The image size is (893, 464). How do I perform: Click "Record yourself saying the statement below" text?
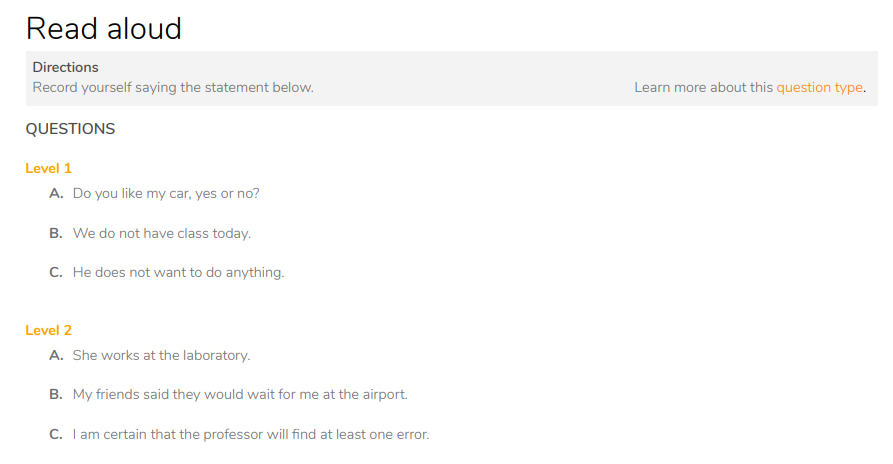(173, 87)
